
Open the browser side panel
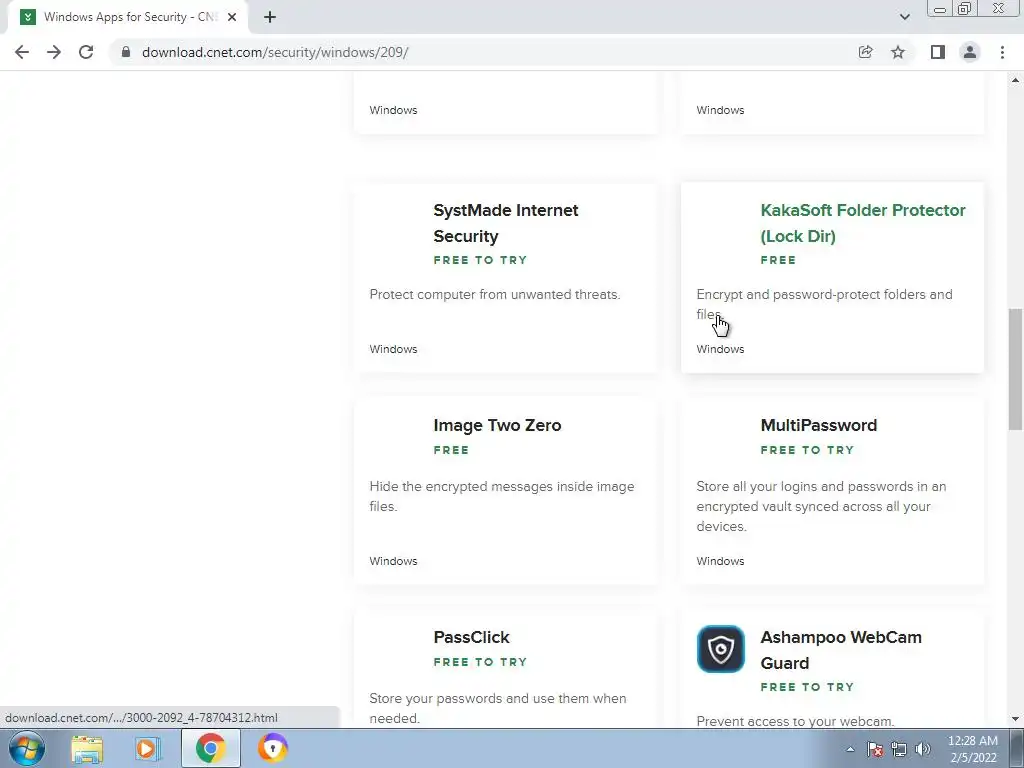(938, 52)
